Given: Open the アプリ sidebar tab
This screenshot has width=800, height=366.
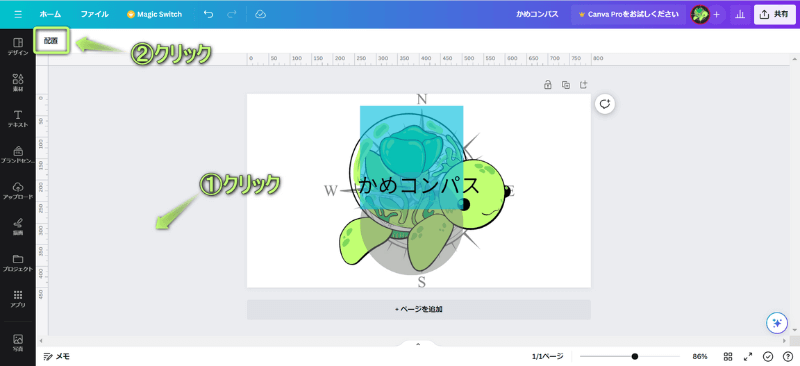Looking at the screenshot, I should (x=18, y=299).
